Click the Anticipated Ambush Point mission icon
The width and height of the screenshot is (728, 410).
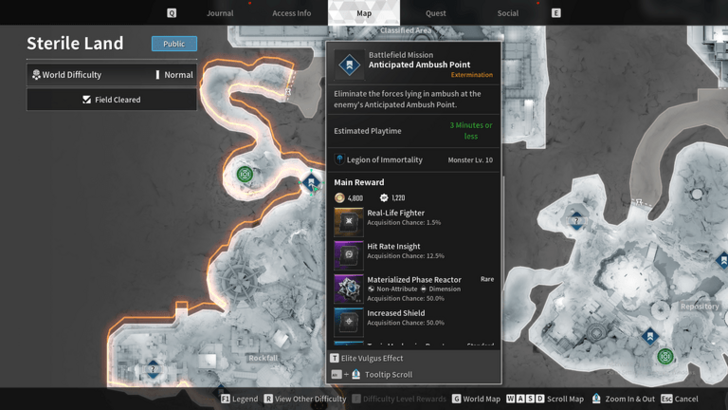350,65
